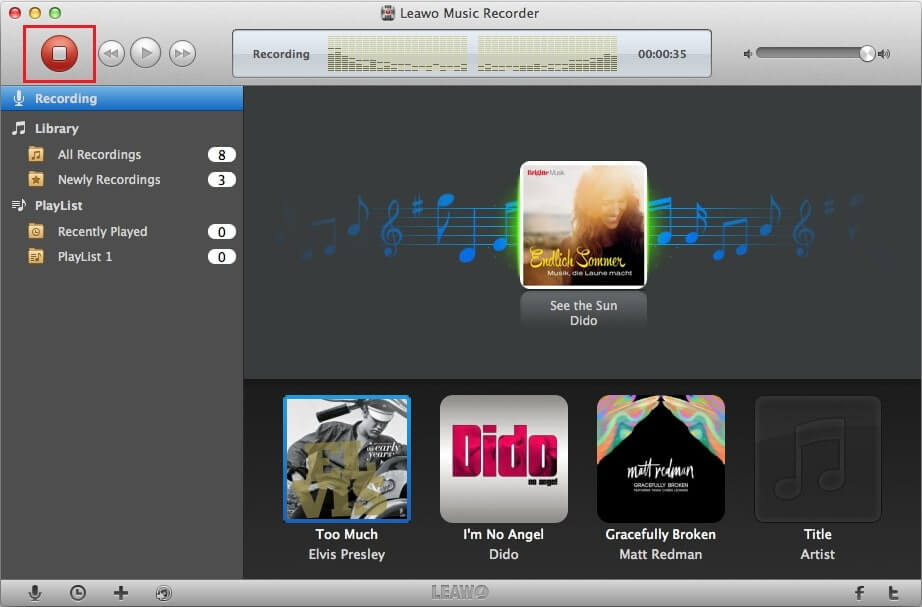Click the volume slider handle
The image size is (922, 607).
click(867, 54)
